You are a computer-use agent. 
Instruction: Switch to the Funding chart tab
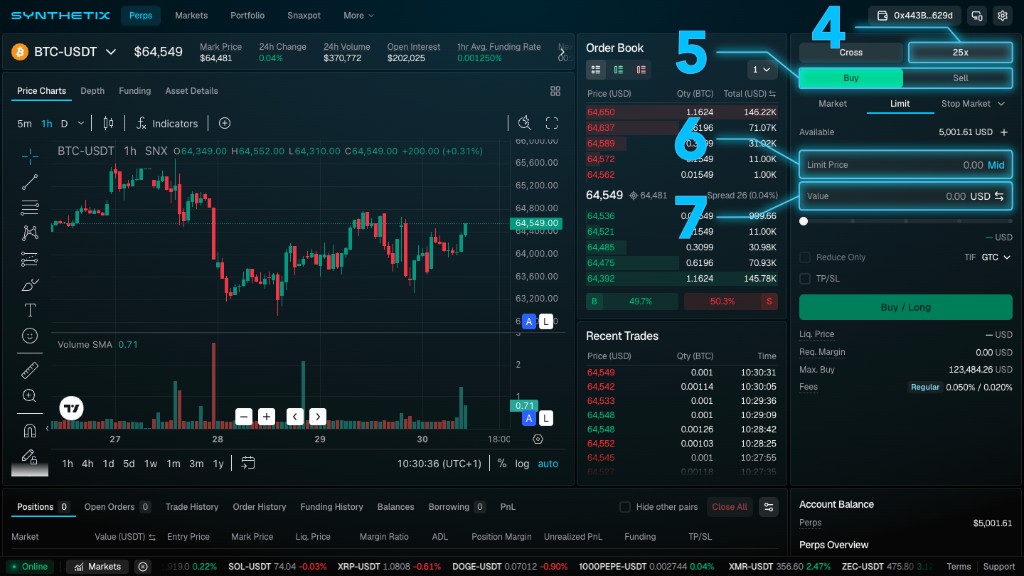pyautogui.click(x=135, y=91)
